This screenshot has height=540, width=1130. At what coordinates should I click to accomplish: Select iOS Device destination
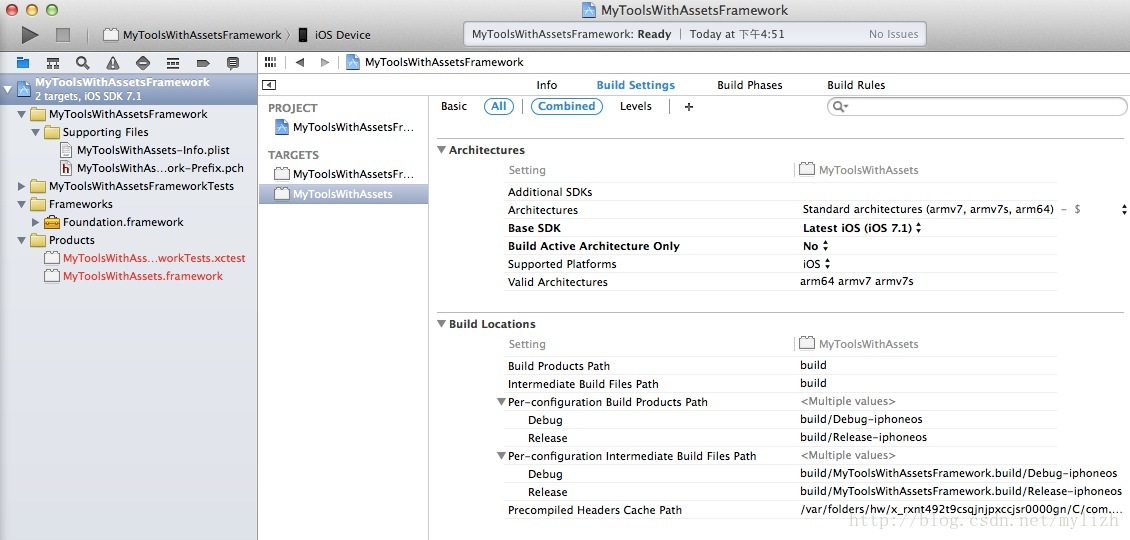335,35
